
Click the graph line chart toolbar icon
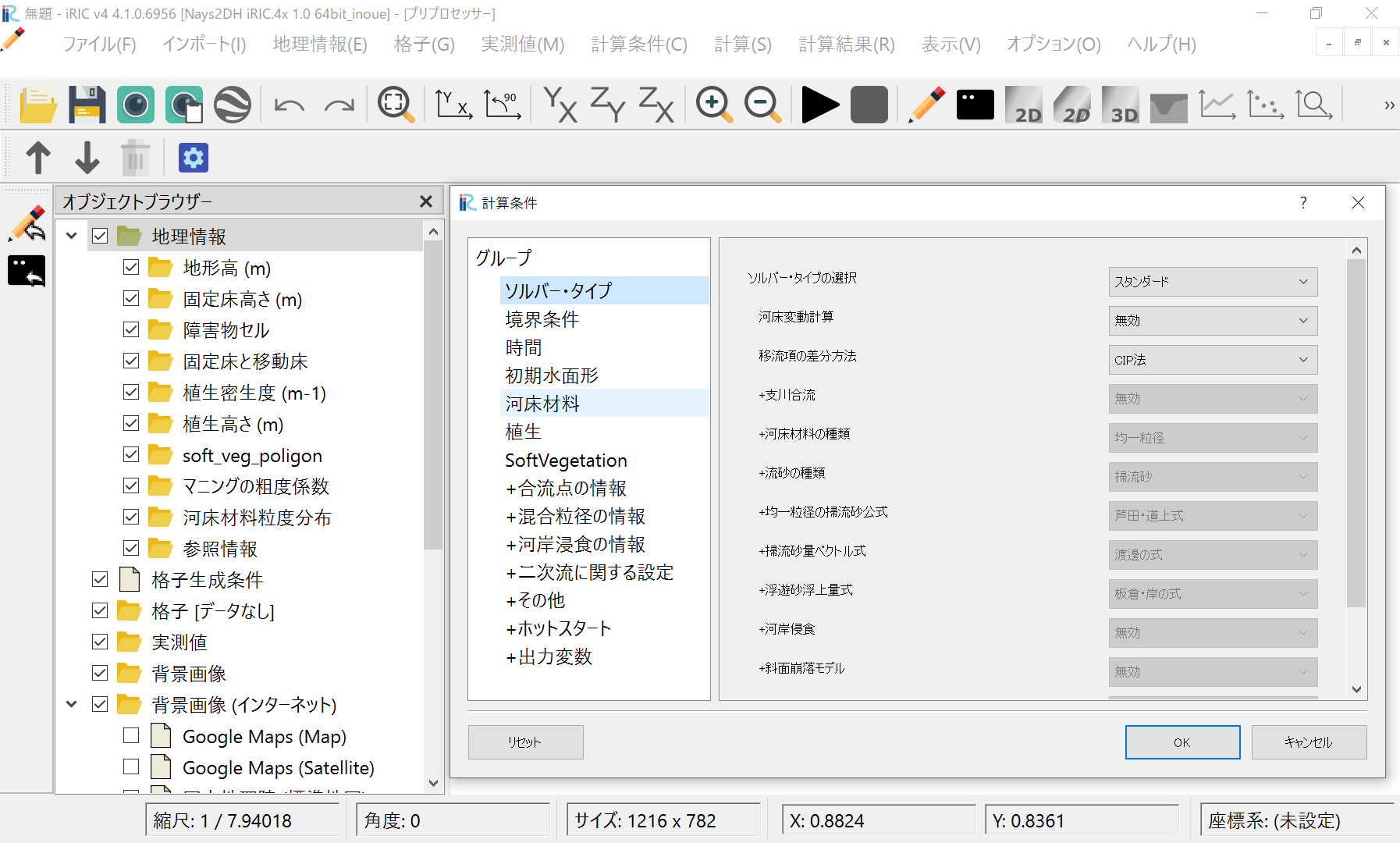pyautogui.click(x=1217, y=105)
